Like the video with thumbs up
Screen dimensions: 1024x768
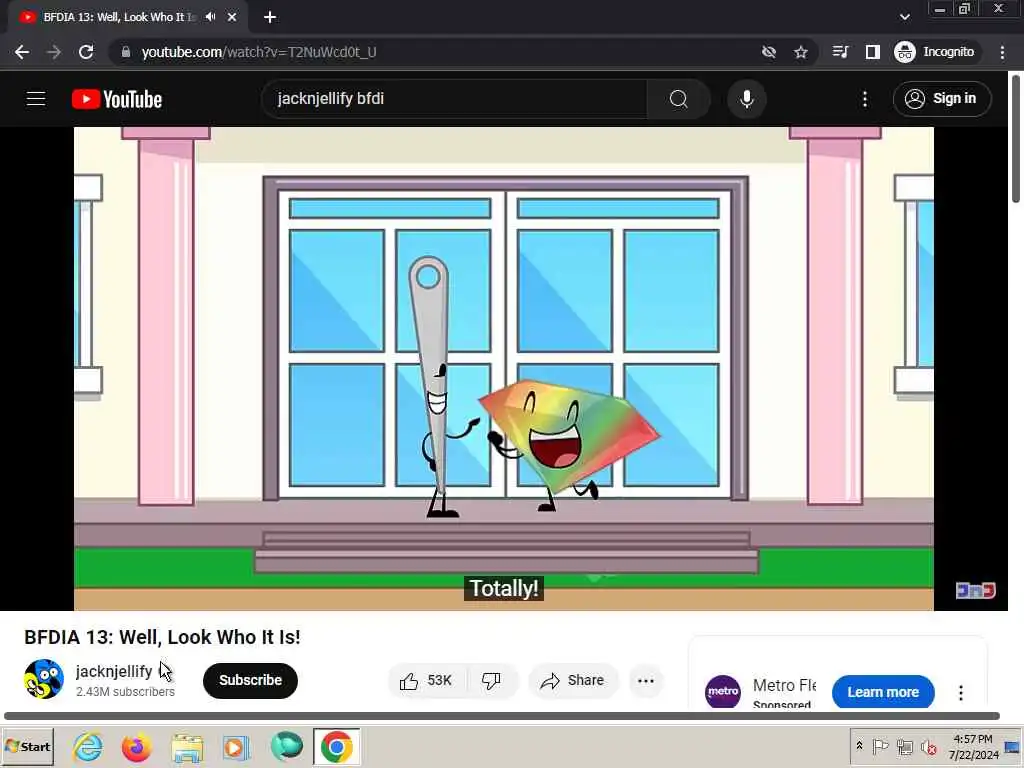point(427,680)
